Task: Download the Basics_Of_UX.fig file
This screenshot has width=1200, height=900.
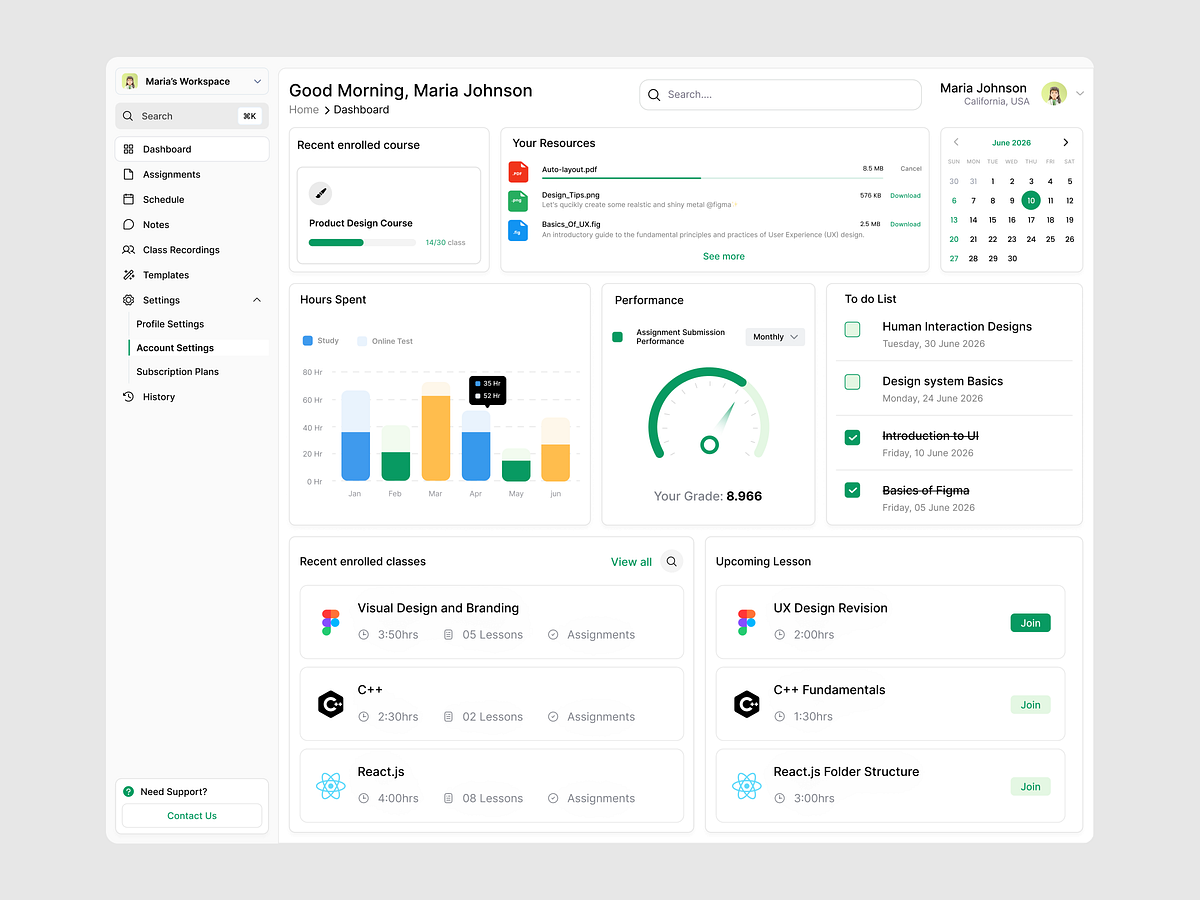Action: [904, 224]
